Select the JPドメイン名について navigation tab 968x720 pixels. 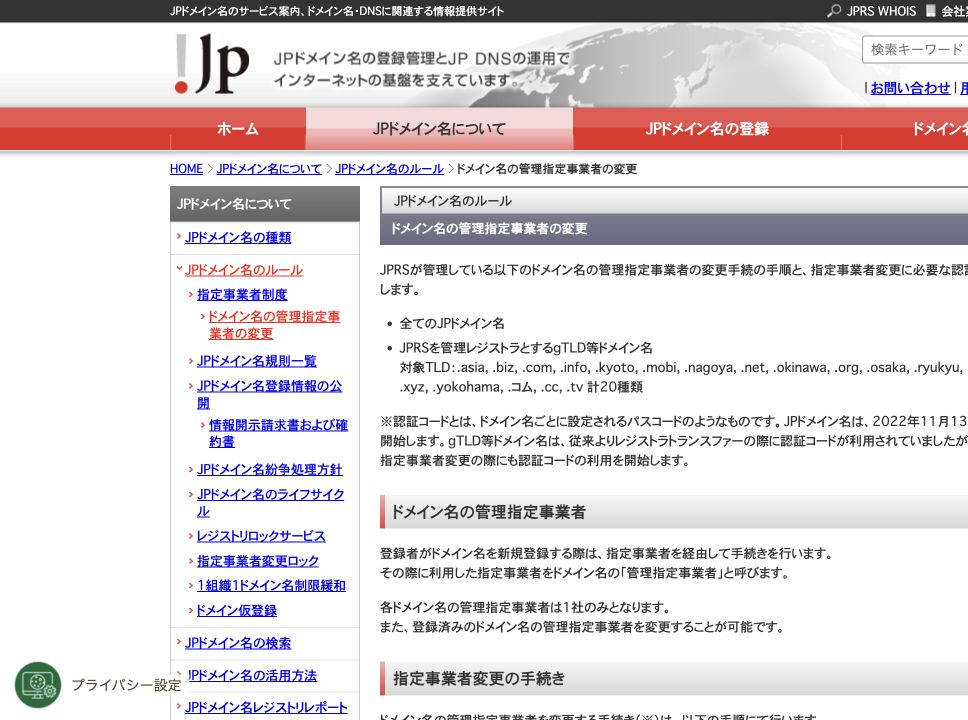point(439,128)
